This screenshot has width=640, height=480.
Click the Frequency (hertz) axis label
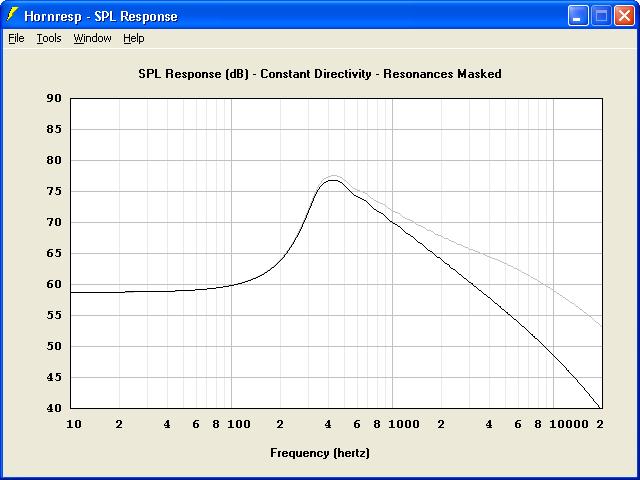coord(320,453)
